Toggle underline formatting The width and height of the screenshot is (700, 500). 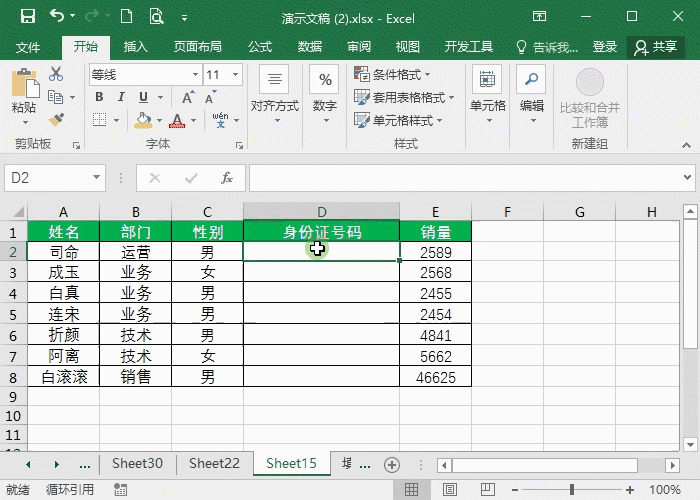[143, 97]
